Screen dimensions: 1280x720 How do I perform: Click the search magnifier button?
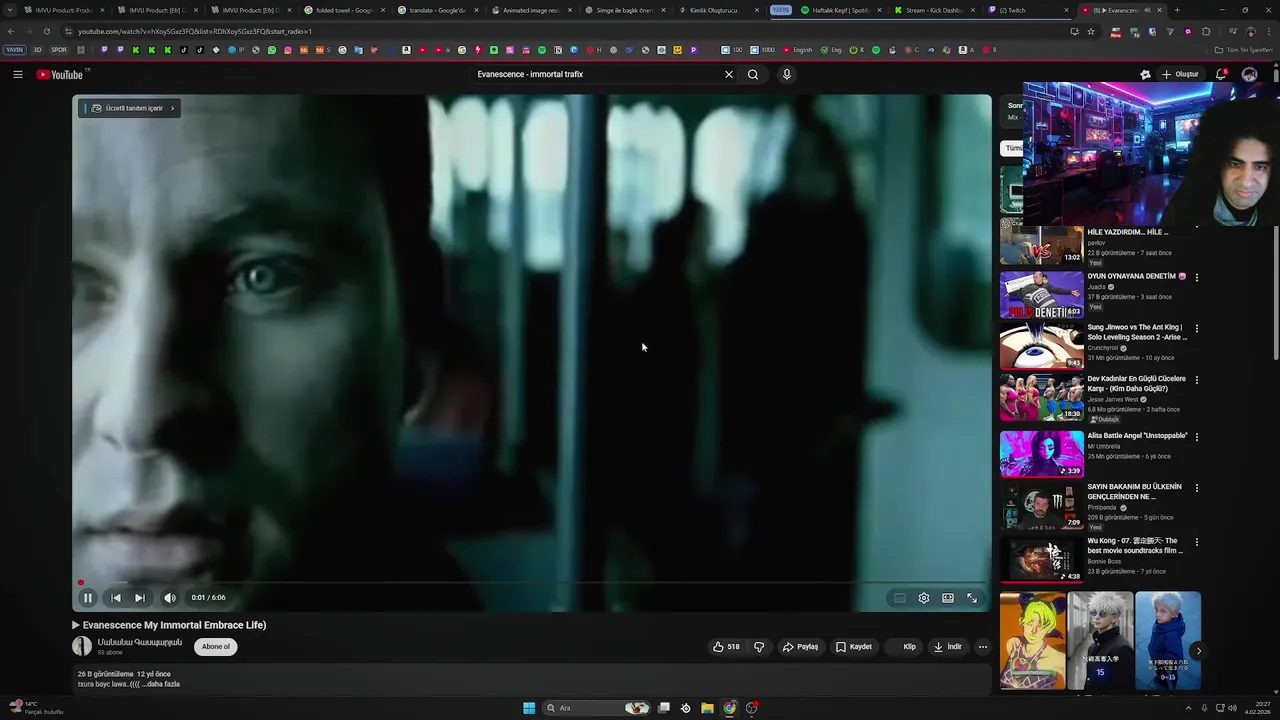753,74
